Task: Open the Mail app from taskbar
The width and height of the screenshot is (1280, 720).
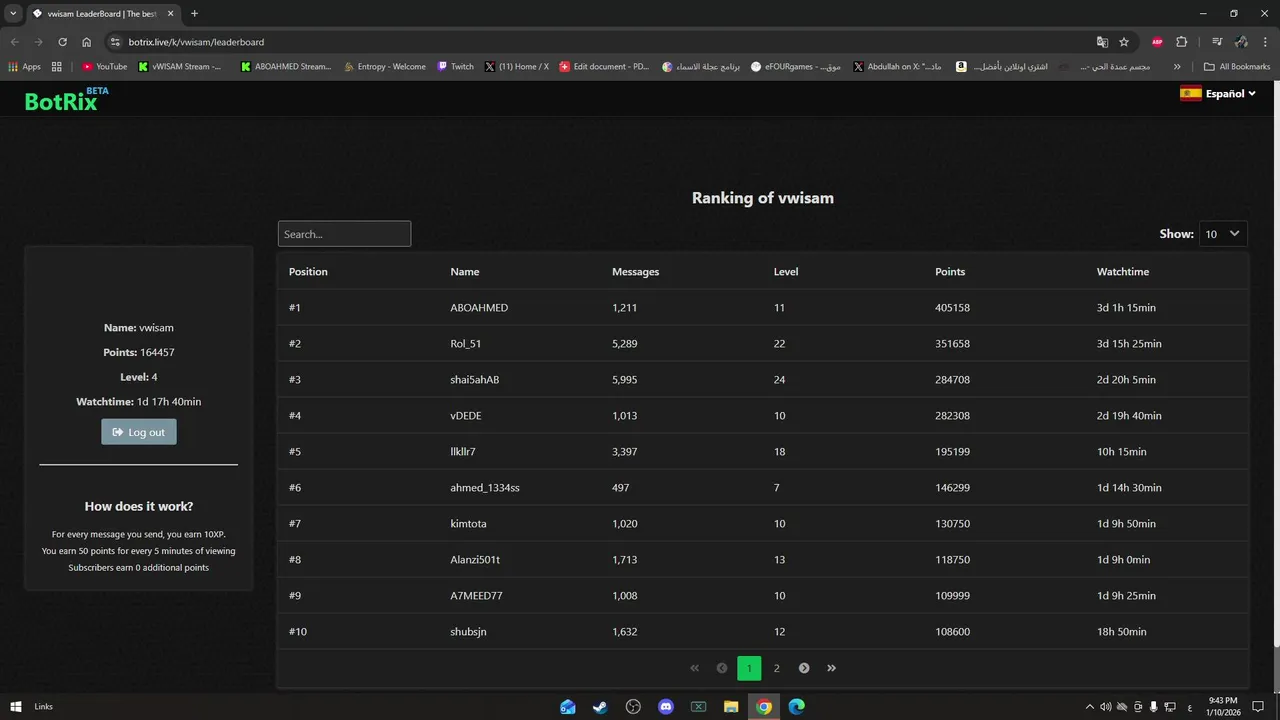Action: point(568,707)
